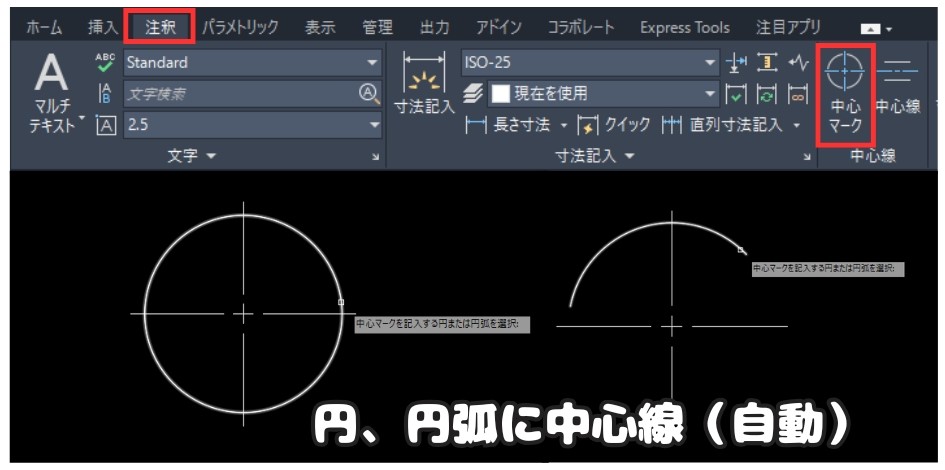Open the ホーム ribbon tab

click(x=44, y=28)
